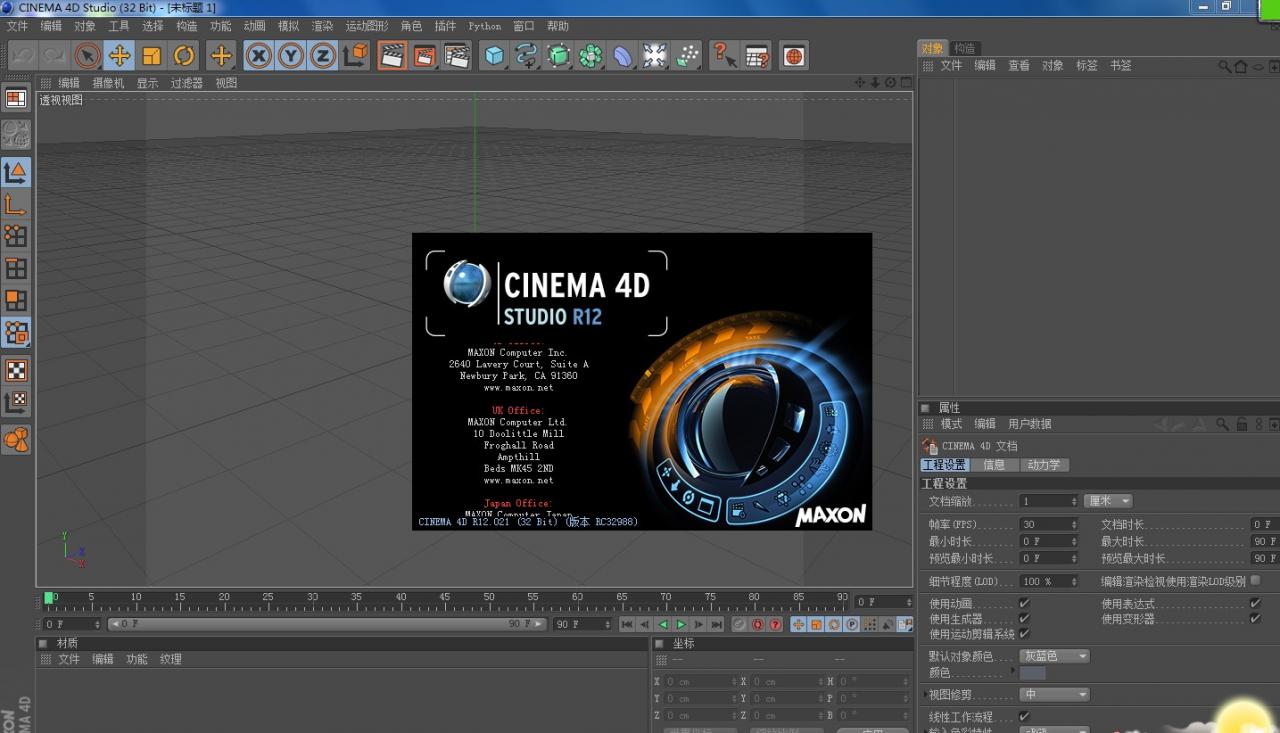Switch to the 信息 tab in attributes
This screenshot has width=1280, height=733.
[x=994, y=465]
